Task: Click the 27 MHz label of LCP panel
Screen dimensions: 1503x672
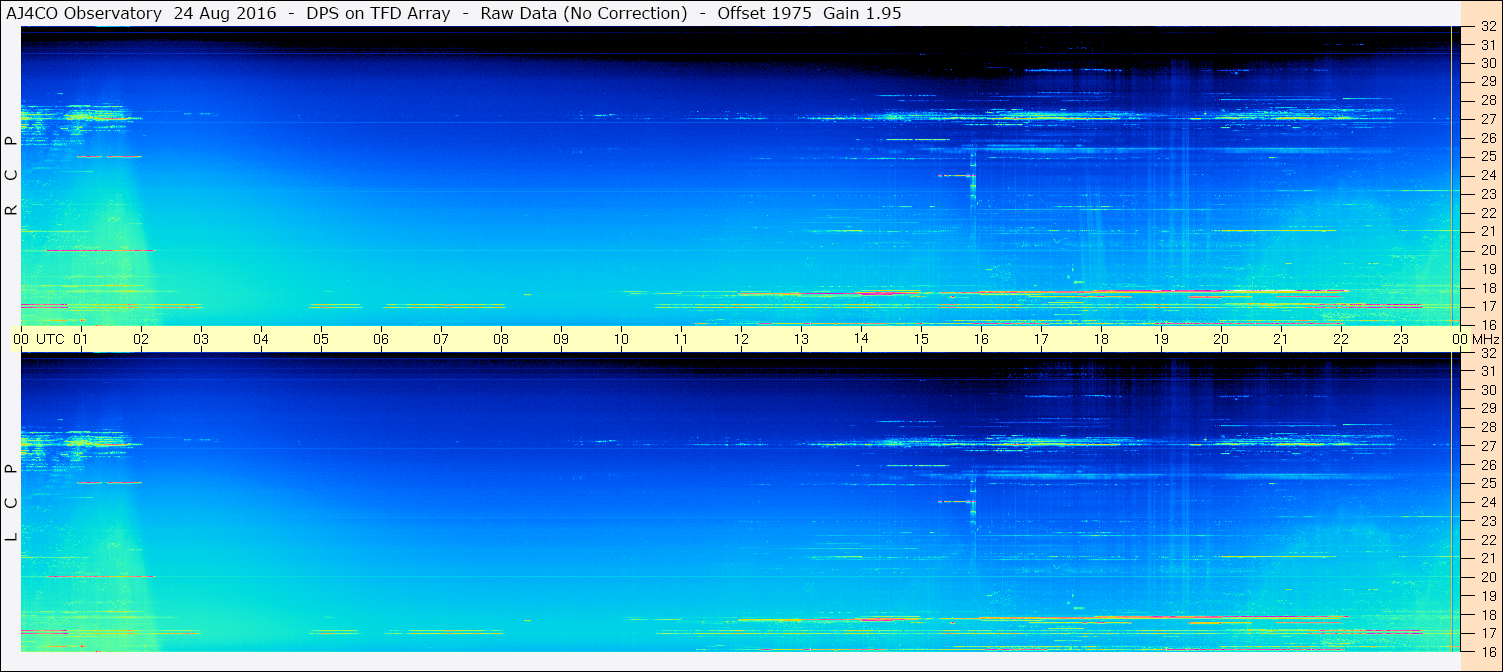Action: 1488,446
